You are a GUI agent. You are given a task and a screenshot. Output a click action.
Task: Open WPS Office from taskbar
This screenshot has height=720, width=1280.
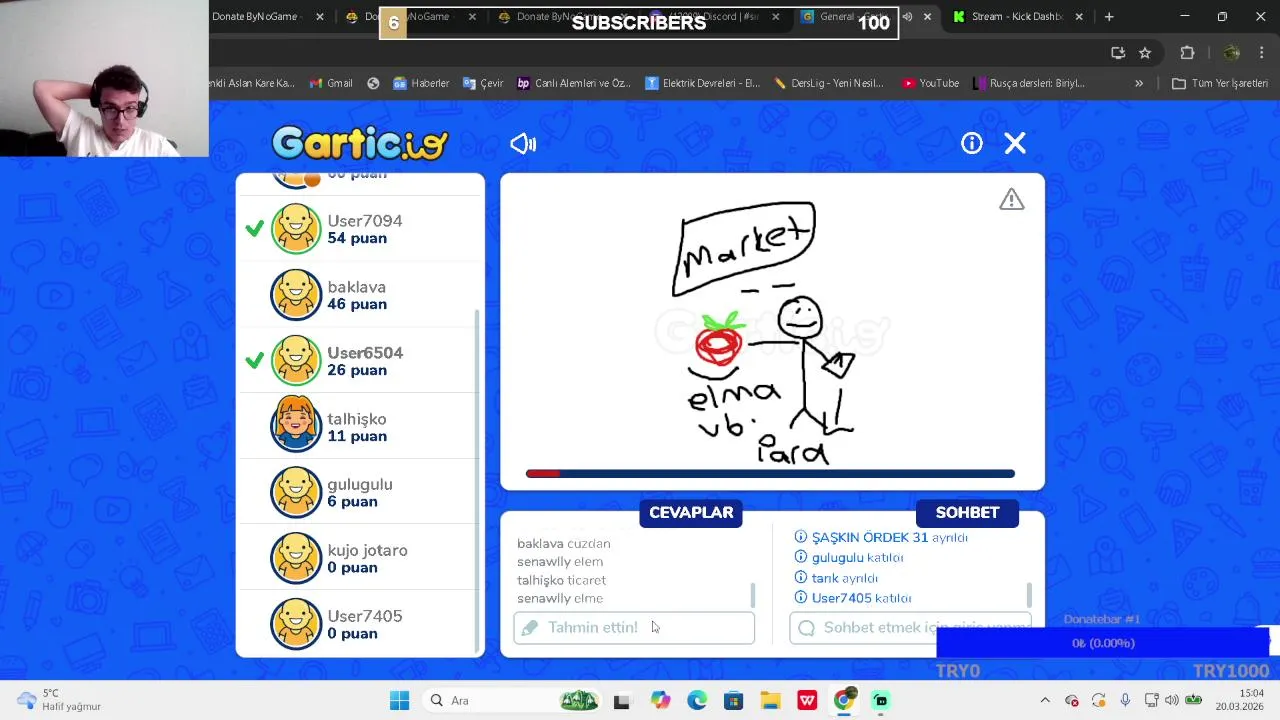click(x=807, y=700)
